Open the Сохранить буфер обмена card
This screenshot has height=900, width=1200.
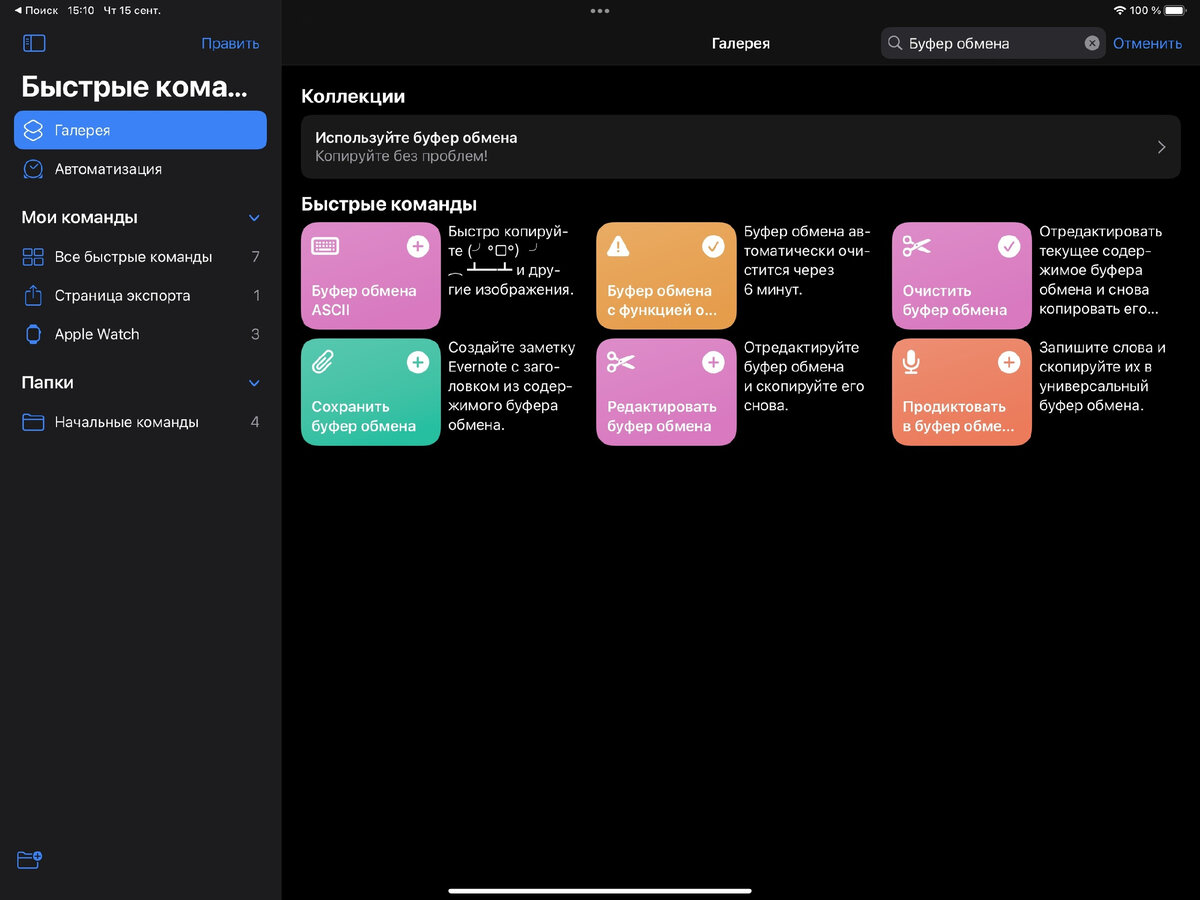371,392
